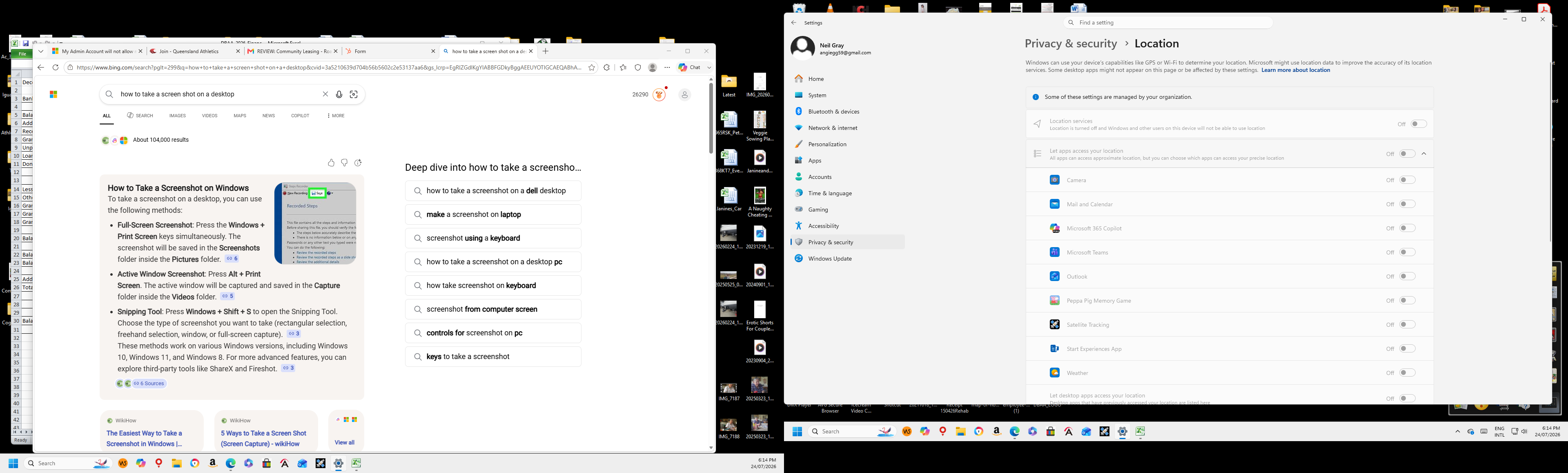Click the Peppa Pig Memory Game icon
Image resolution: width=1568 pixels, height=473 pixels.
tap(1055, 301)
